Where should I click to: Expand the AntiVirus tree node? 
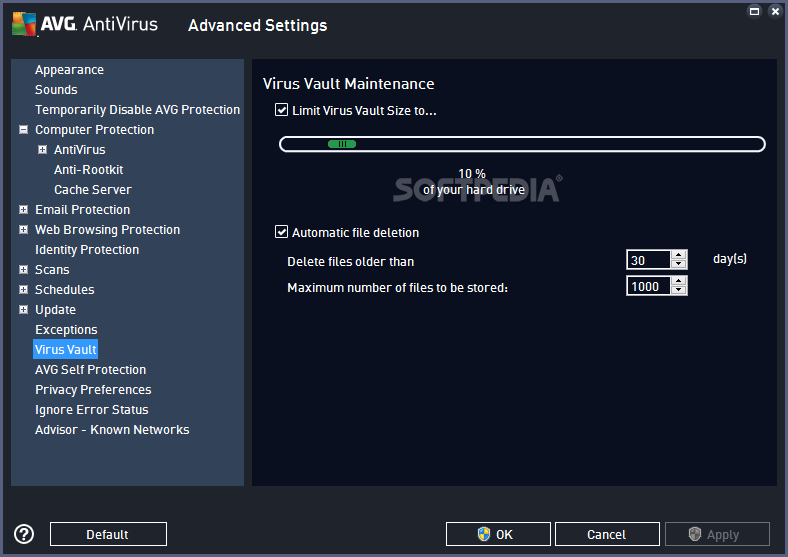coord(43,149)
